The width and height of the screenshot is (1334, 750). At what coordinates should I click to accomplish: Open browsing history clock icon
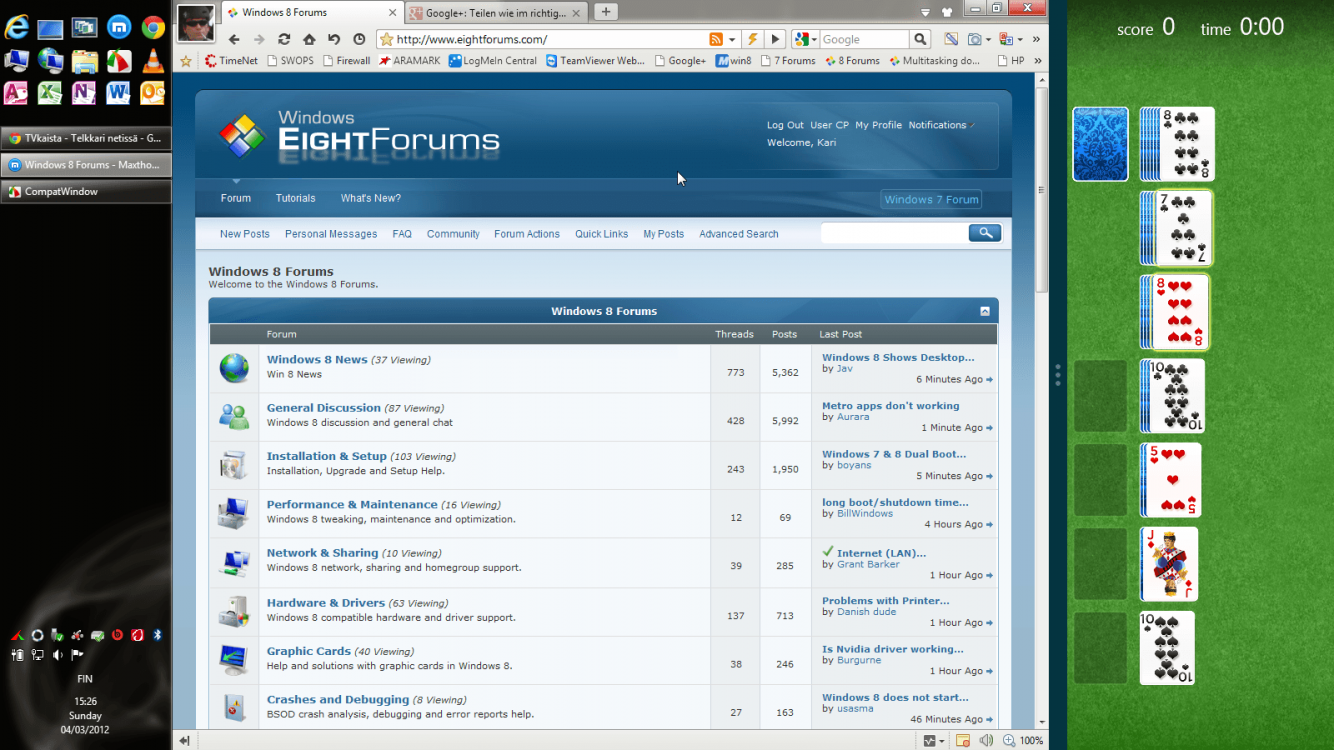359,39
